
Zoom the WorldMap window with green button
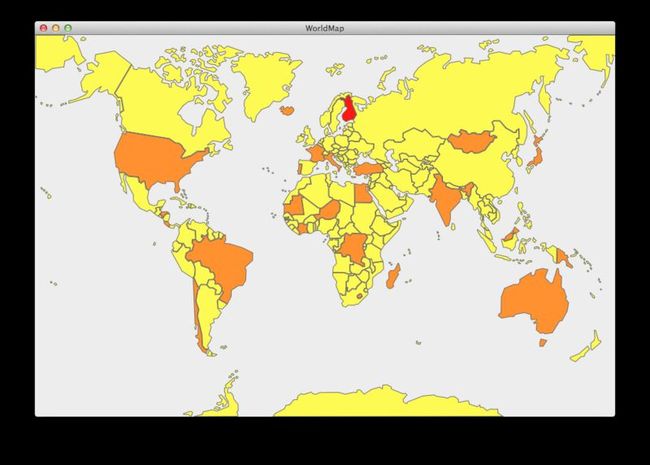pos(68,28)
